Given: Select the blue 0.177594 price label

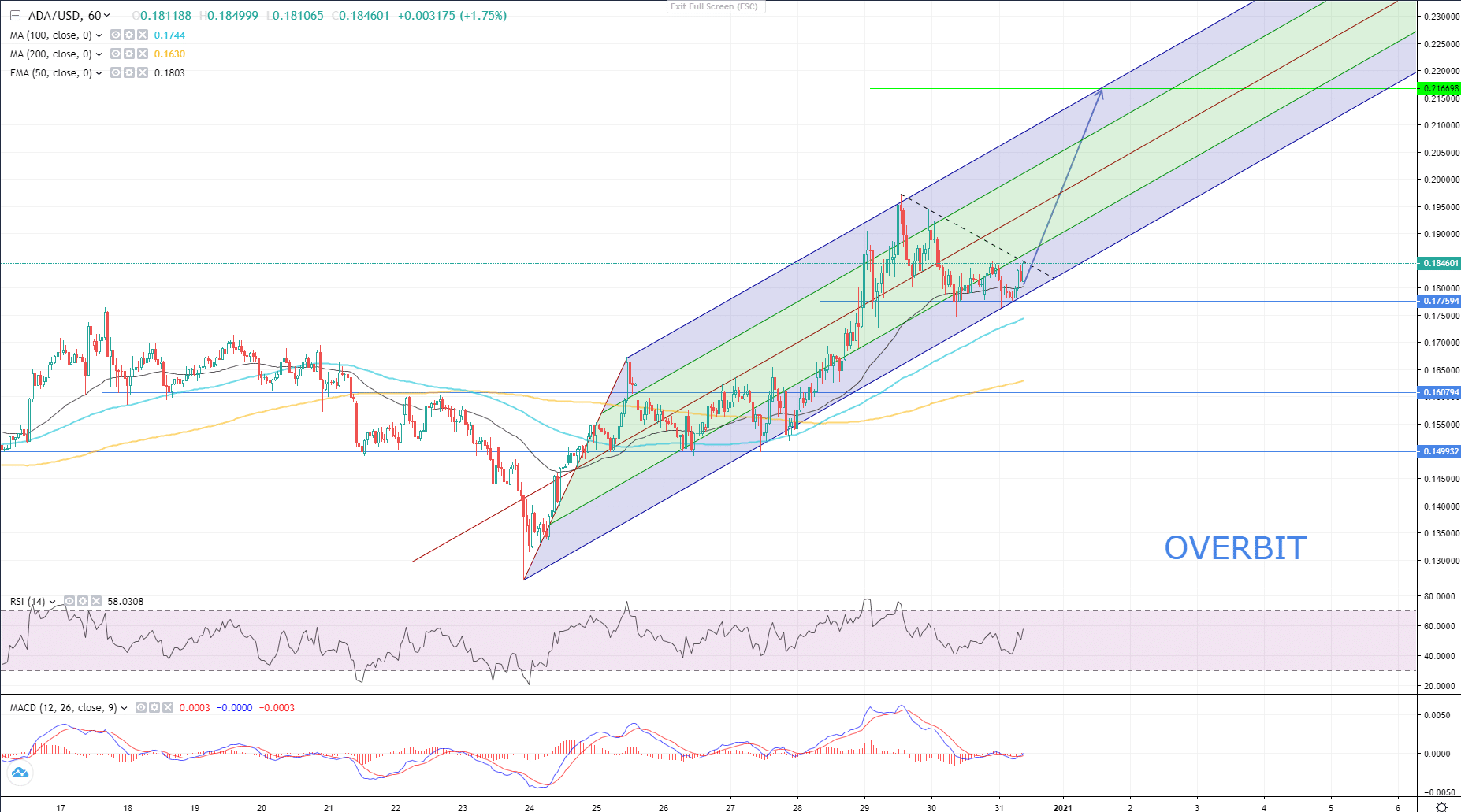Looking at the screenshot, I should [x=1439, y=301].
